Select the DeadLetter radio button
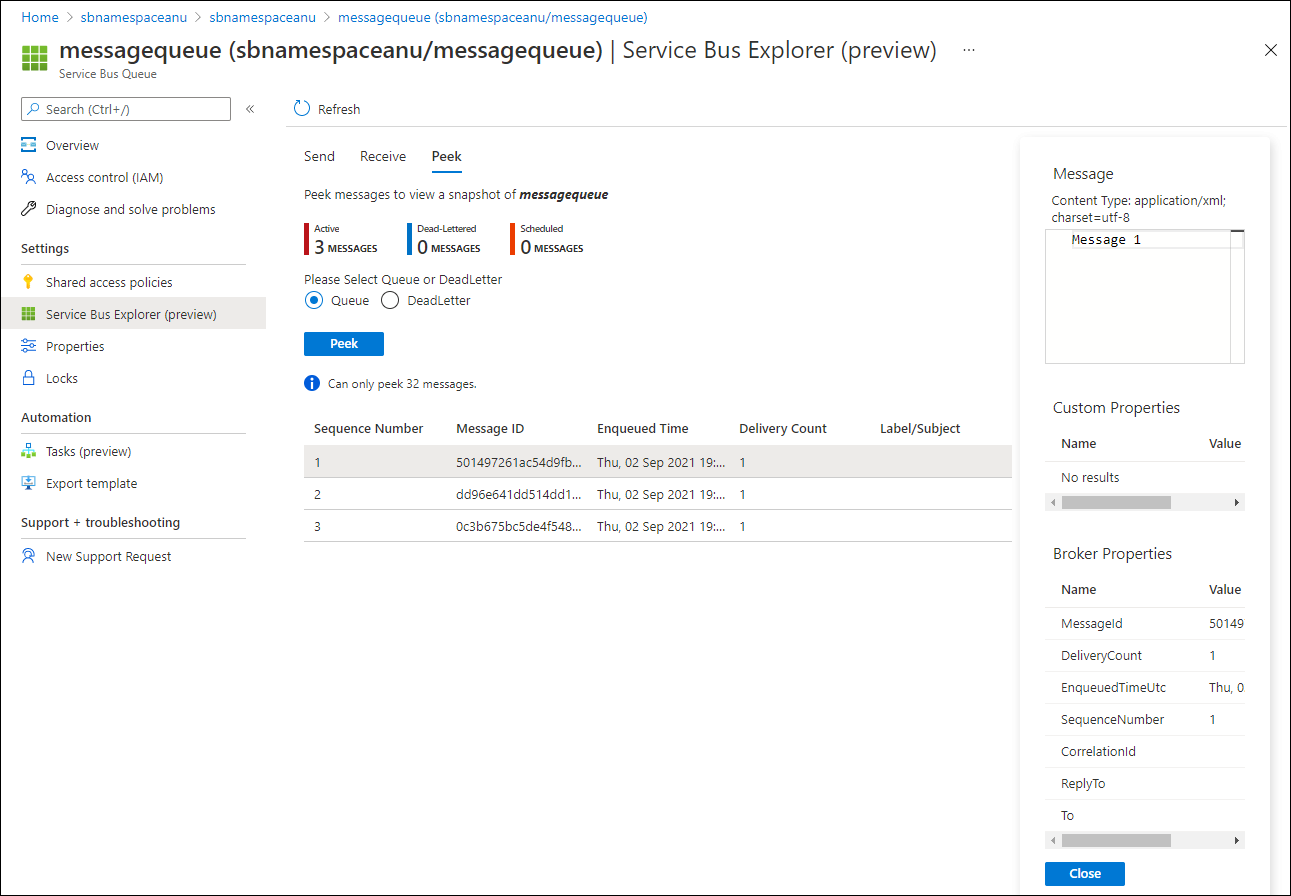The width and height of the screenshot is (1291, 896). (390, 300)
